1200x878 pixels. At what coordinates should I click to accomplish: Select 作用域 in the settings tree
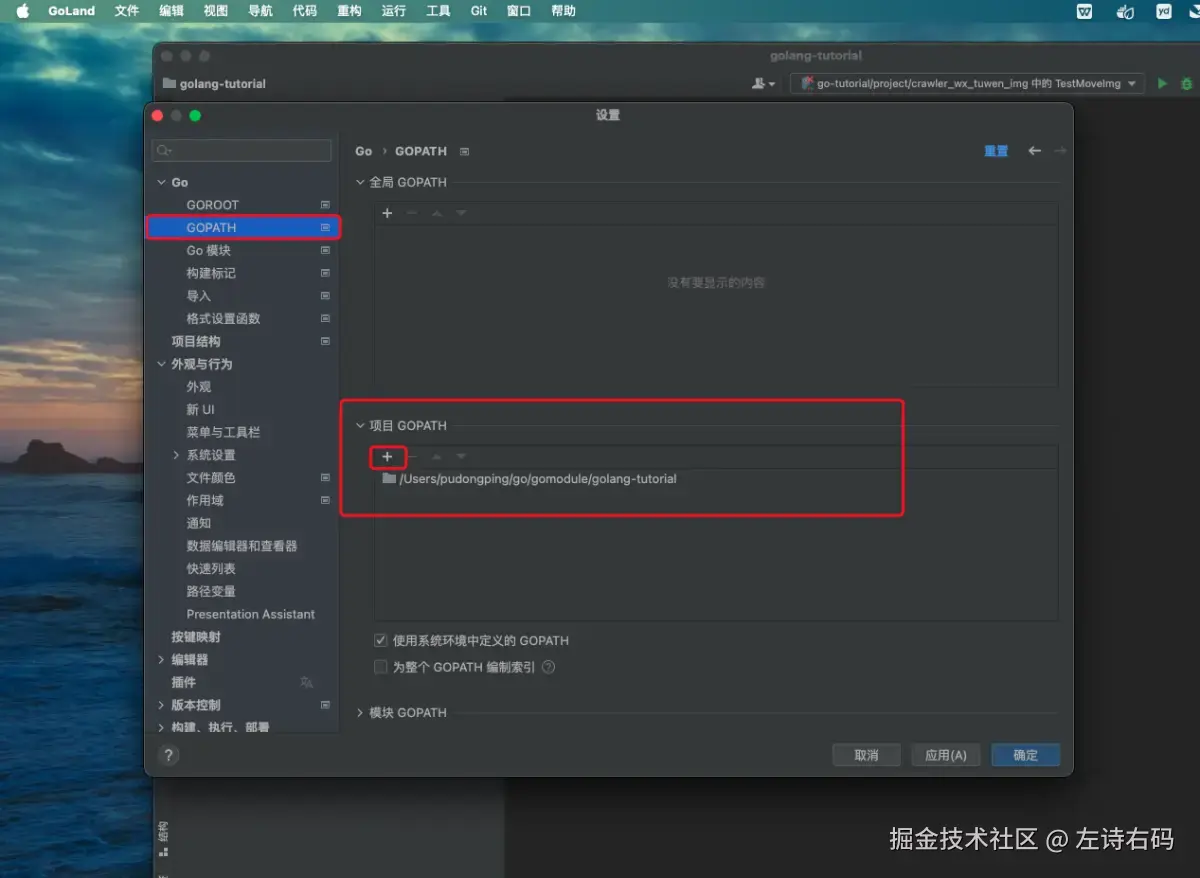click(x=205, y=501)
